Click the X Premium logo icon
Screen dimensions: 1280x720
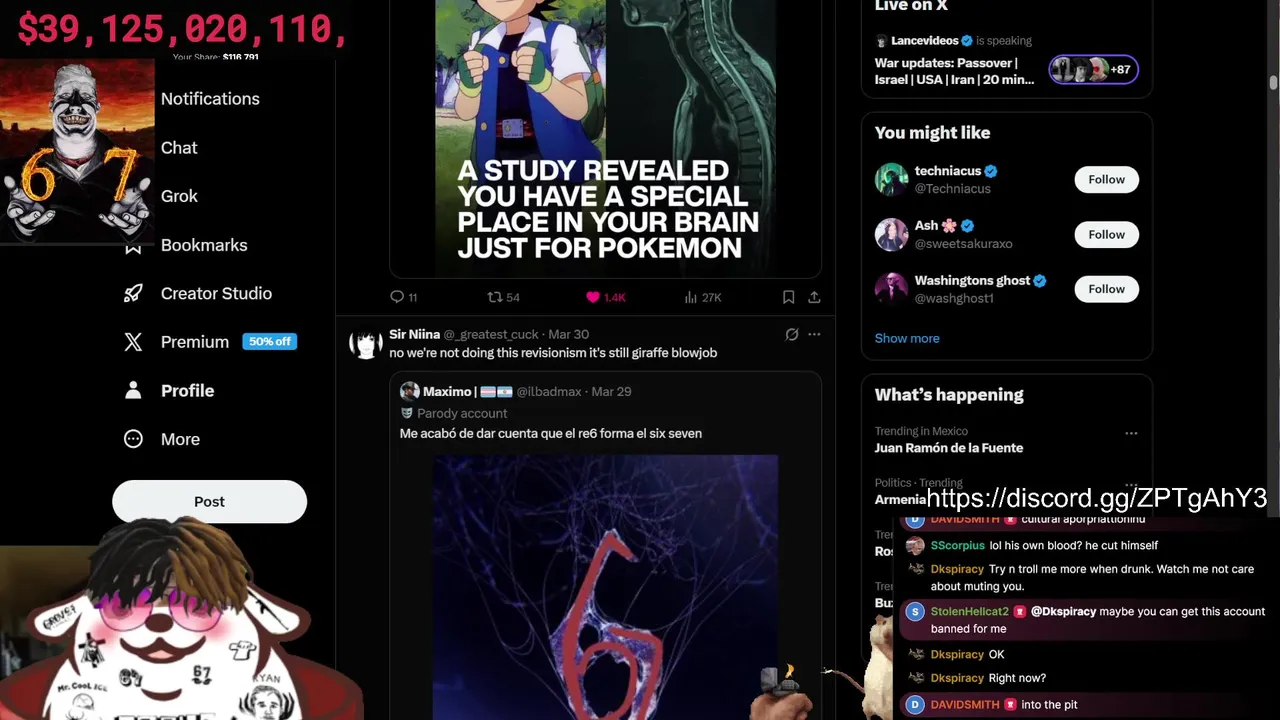click(133, 342)
